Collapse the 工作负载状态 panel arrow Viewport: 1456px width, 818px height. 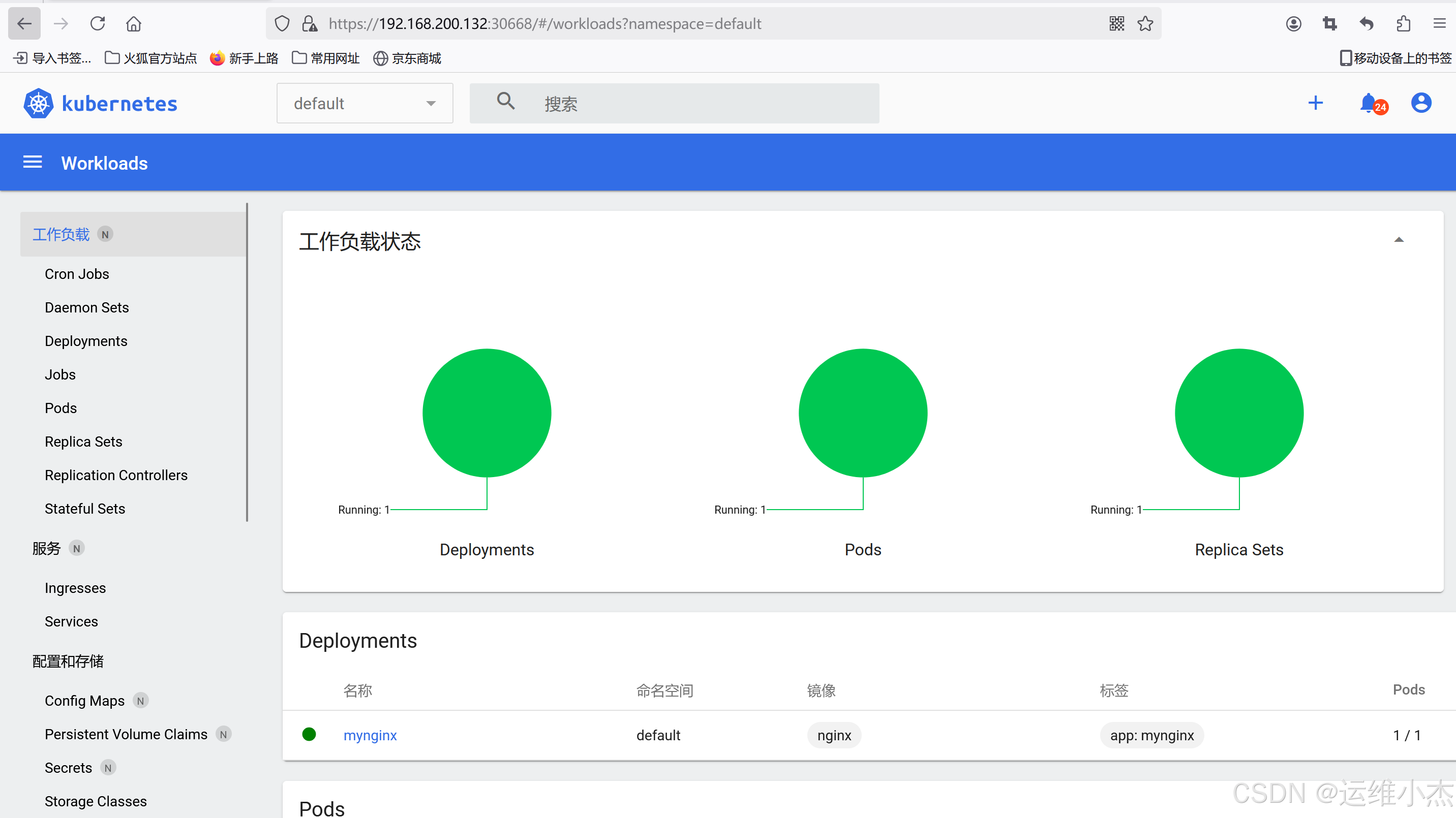1399,240
